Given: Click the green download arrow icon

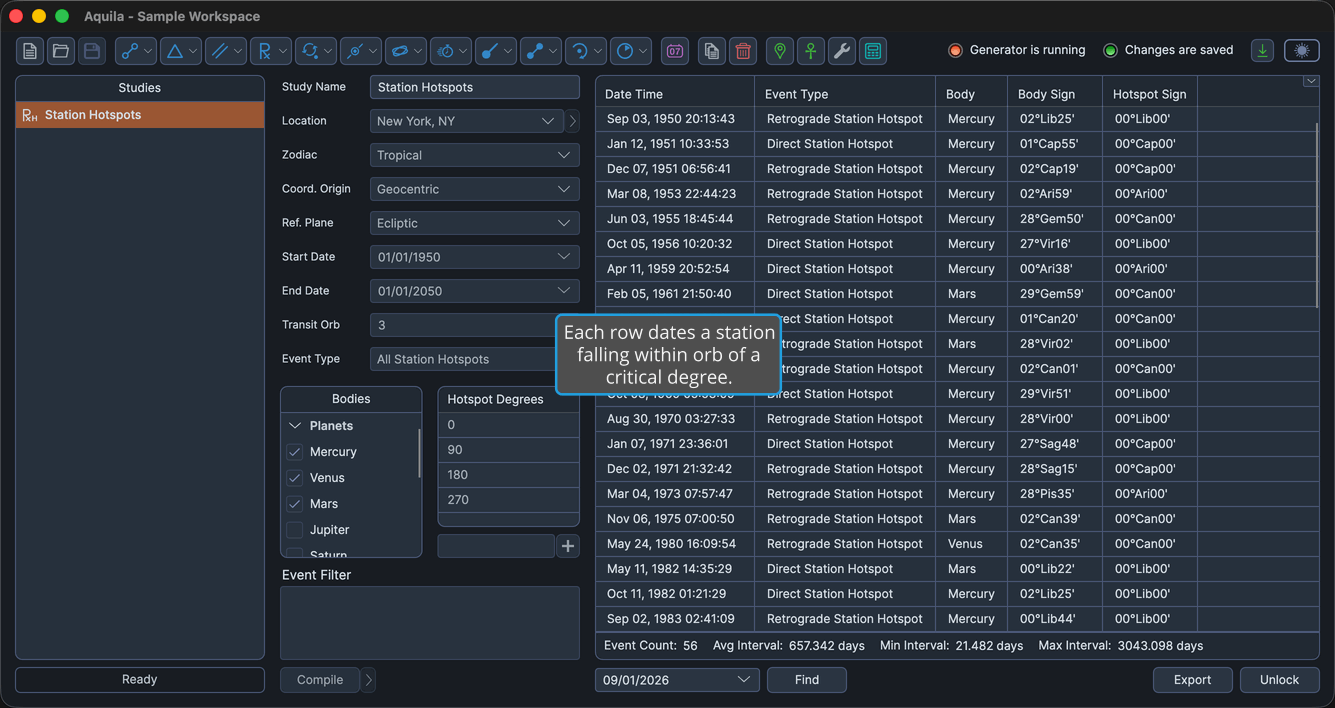Looking at the screenshot, I should pyautogui.click(x=1263, y=51).
